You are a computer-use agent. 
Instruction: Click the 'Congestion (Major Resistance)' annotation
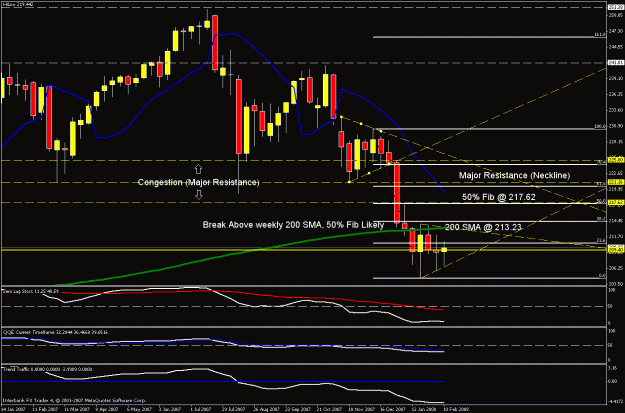tap(199, 182)
